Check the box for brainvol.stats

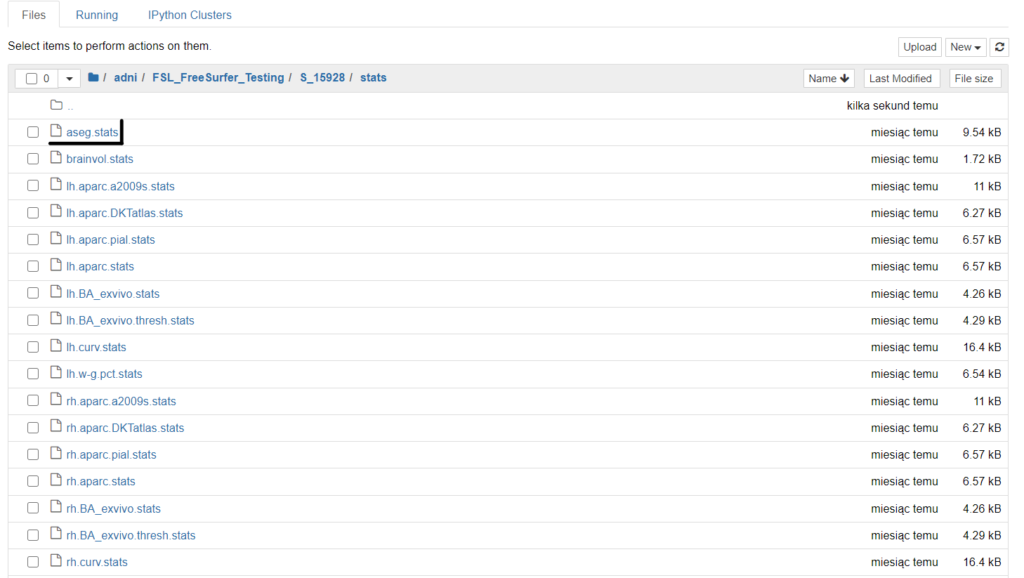click(33, 159)
